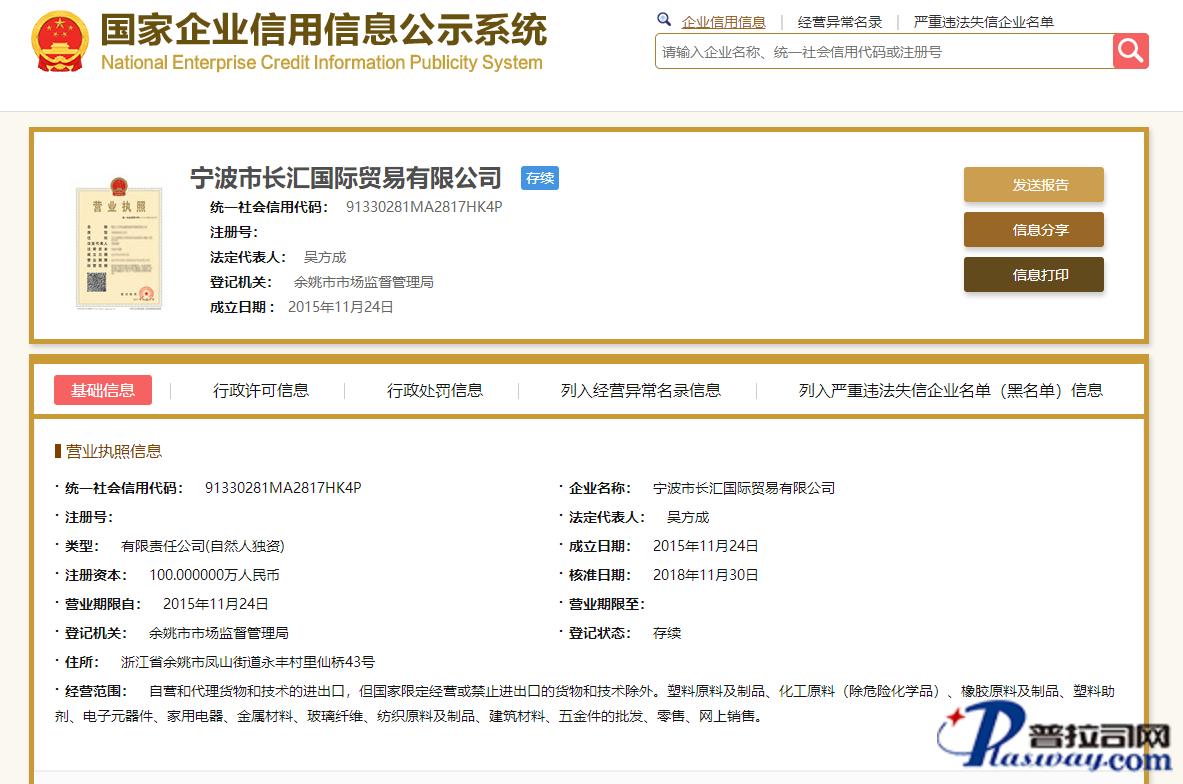Switch to the 基础信息 tab
Screen dimensions: 1183x784
click(x=103, y=390)
